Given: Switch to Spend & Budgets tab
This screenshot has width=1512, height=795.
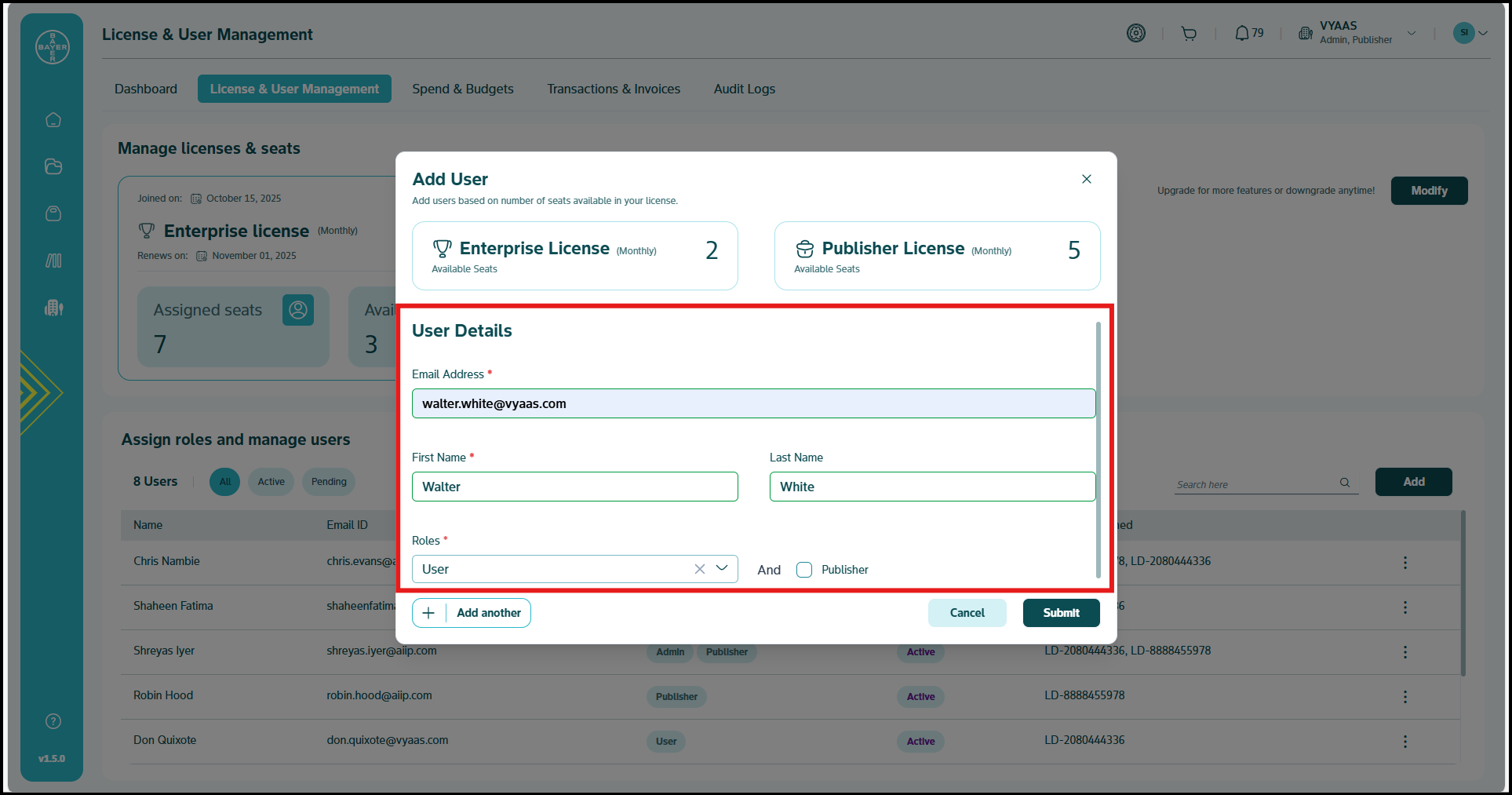Looking at the screenshot, I should (x=463, y=89).
